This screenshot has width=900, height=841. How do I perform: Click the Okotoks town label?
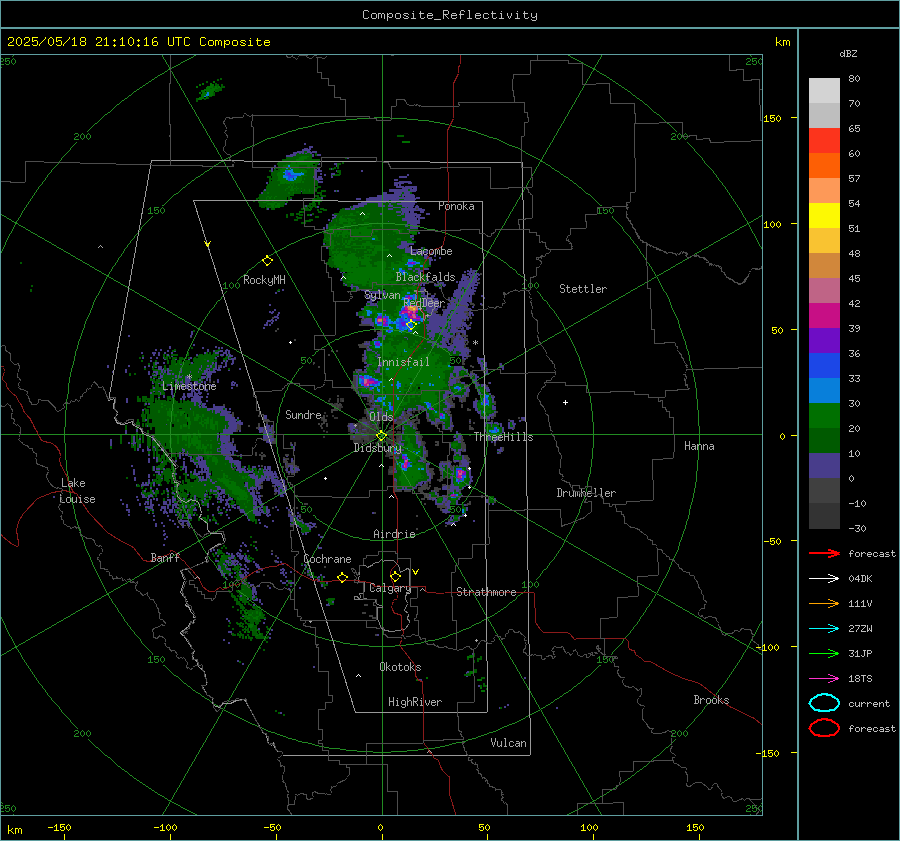(400, 667)
